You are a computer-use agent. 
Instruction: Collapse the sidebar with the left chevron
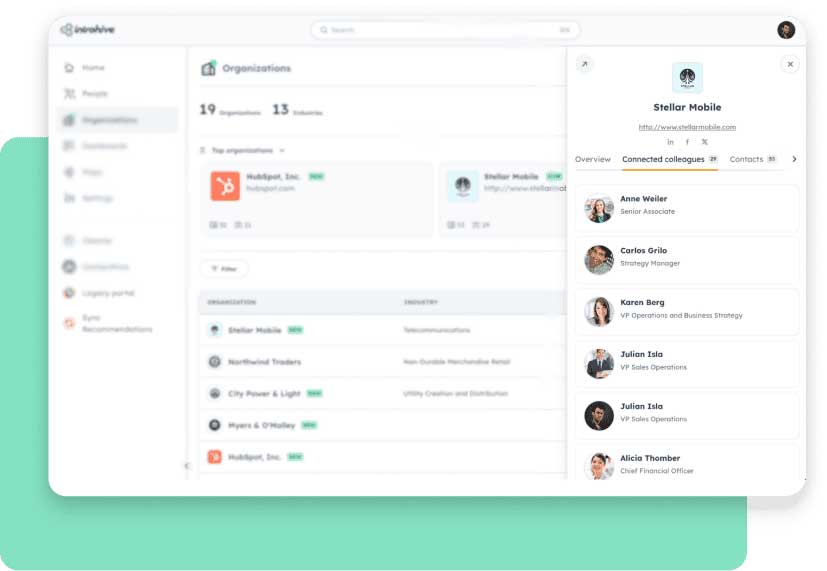pos(186,466)
